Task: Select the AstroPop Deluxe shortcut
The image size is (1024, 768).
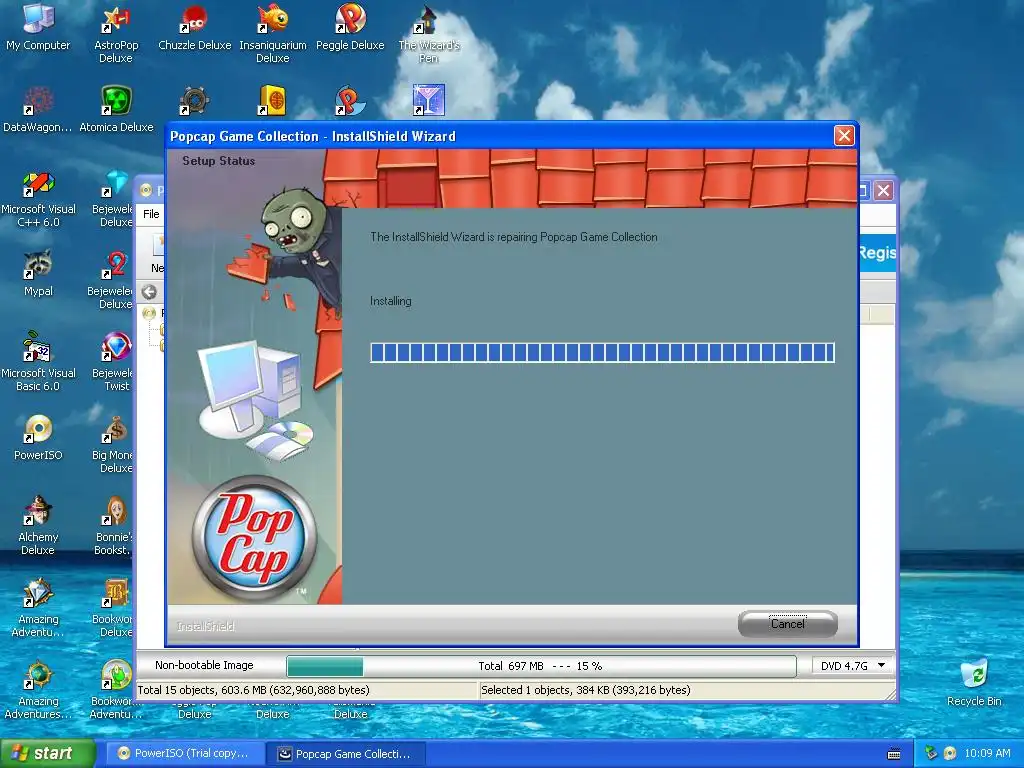Action: (x=116, y=33)
